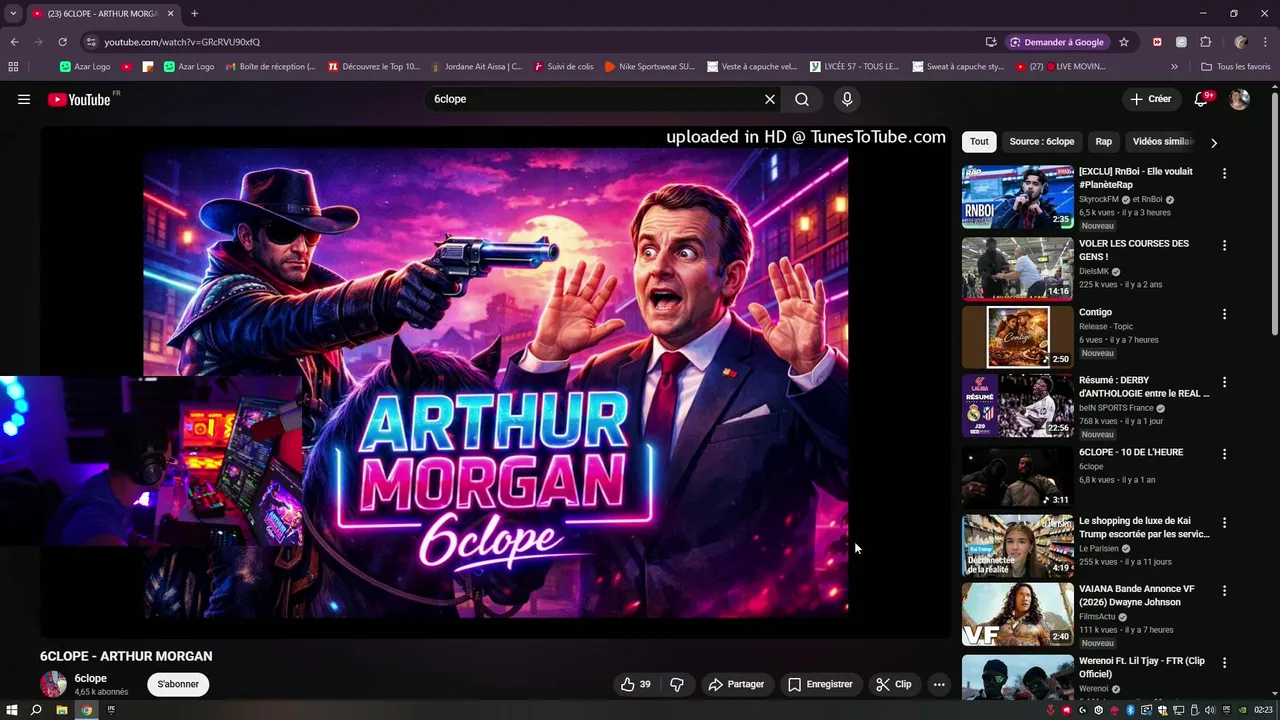Open site information icon in address bar

coord(91,42)
